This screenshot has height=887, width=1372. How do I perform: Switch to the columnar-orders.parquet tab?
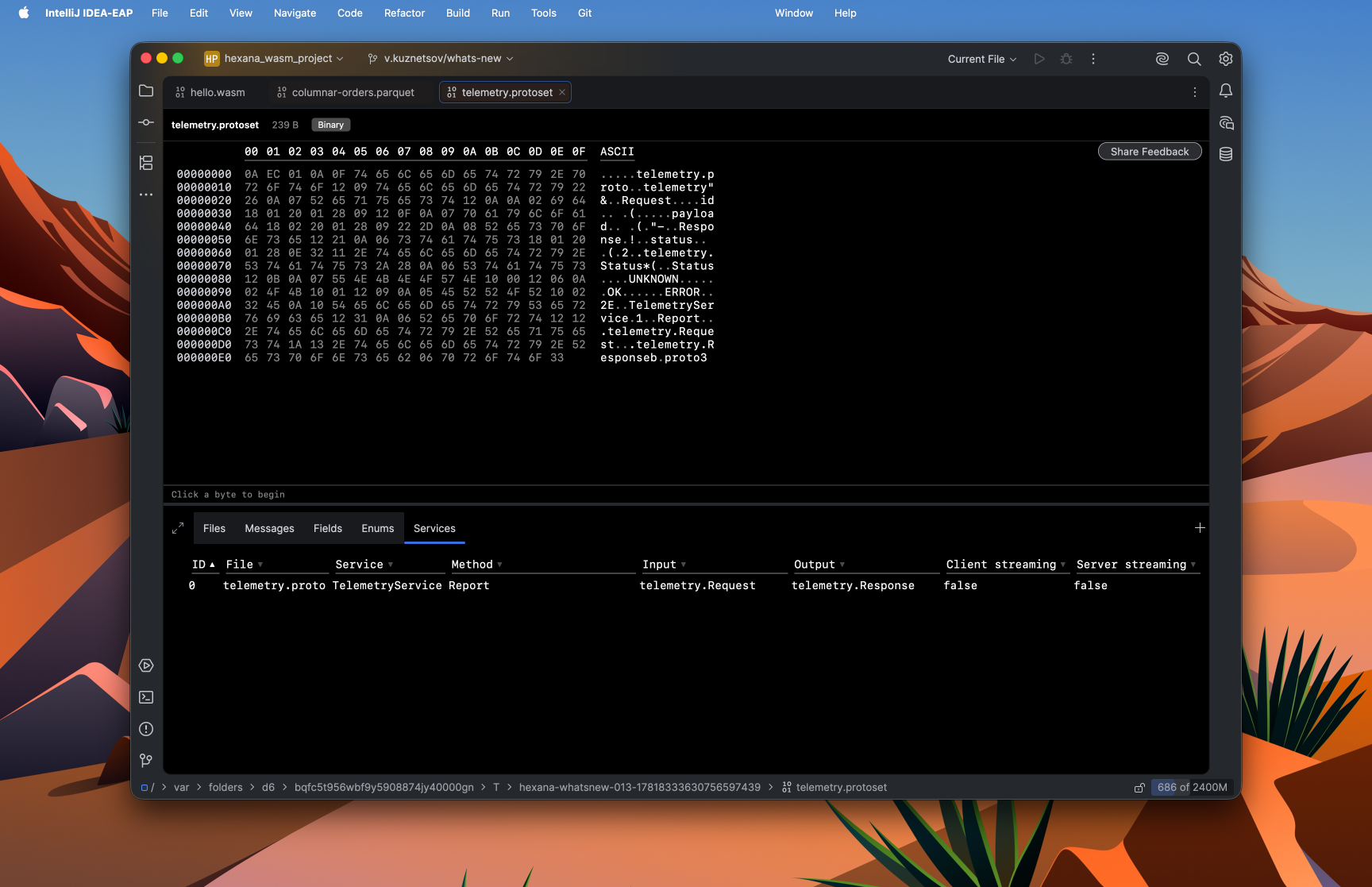click(x=346, y=92)
